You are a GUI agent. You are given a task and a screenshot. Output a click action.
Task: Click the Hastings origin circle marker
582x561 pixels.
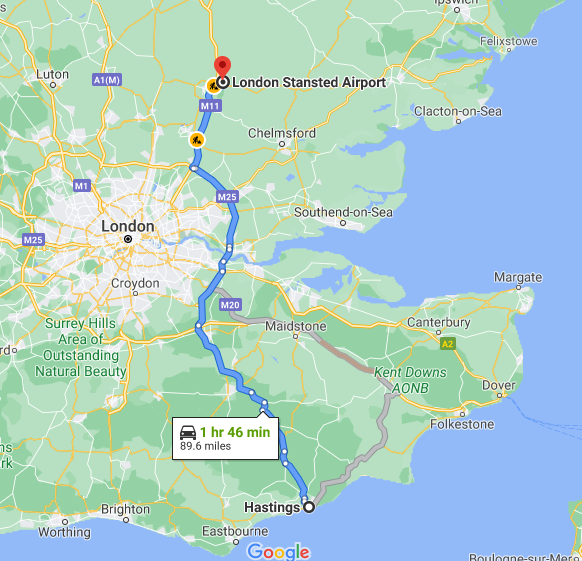tap(309, 507)
